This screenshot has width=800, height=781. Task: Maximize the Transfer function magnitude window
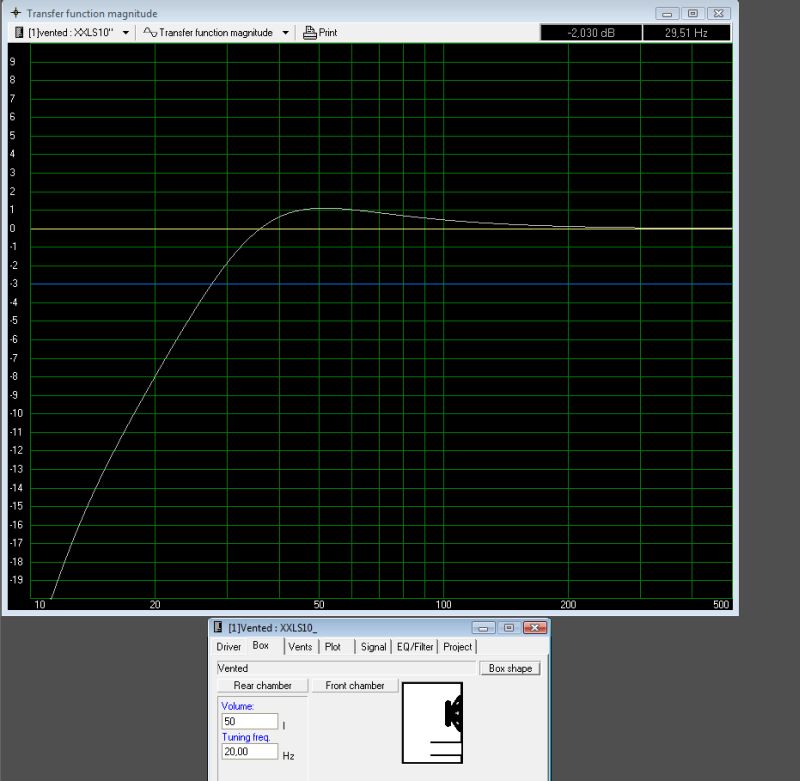coord(692,13)
